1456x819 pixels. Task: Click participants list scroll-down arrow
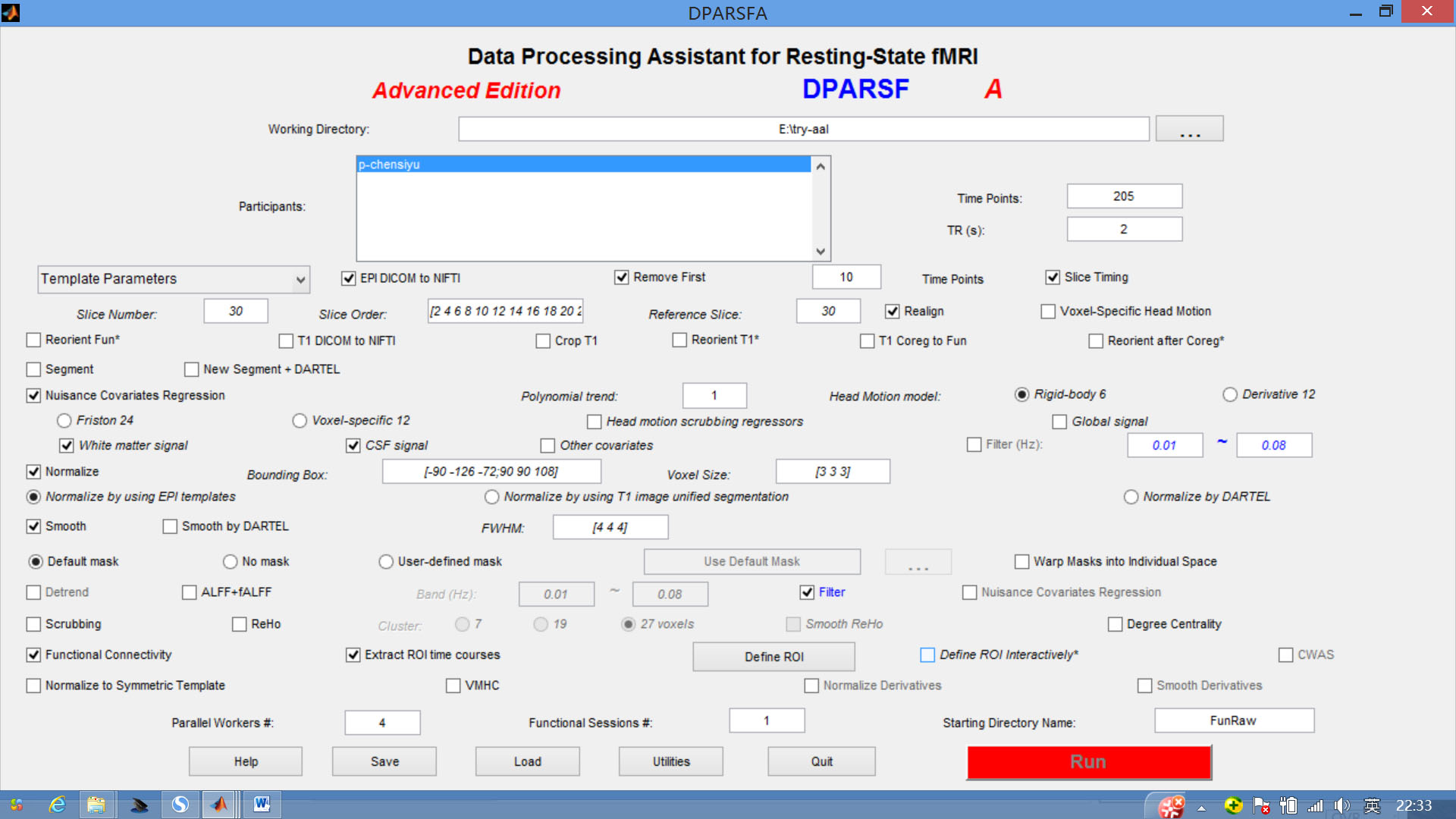[821, 251]
